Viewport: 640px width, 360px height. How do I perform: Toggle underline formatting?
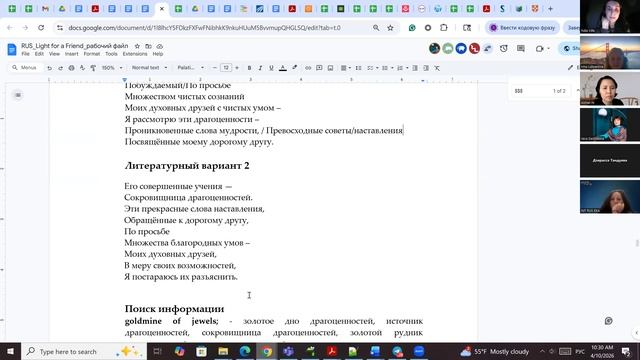[x=271, y=68]
